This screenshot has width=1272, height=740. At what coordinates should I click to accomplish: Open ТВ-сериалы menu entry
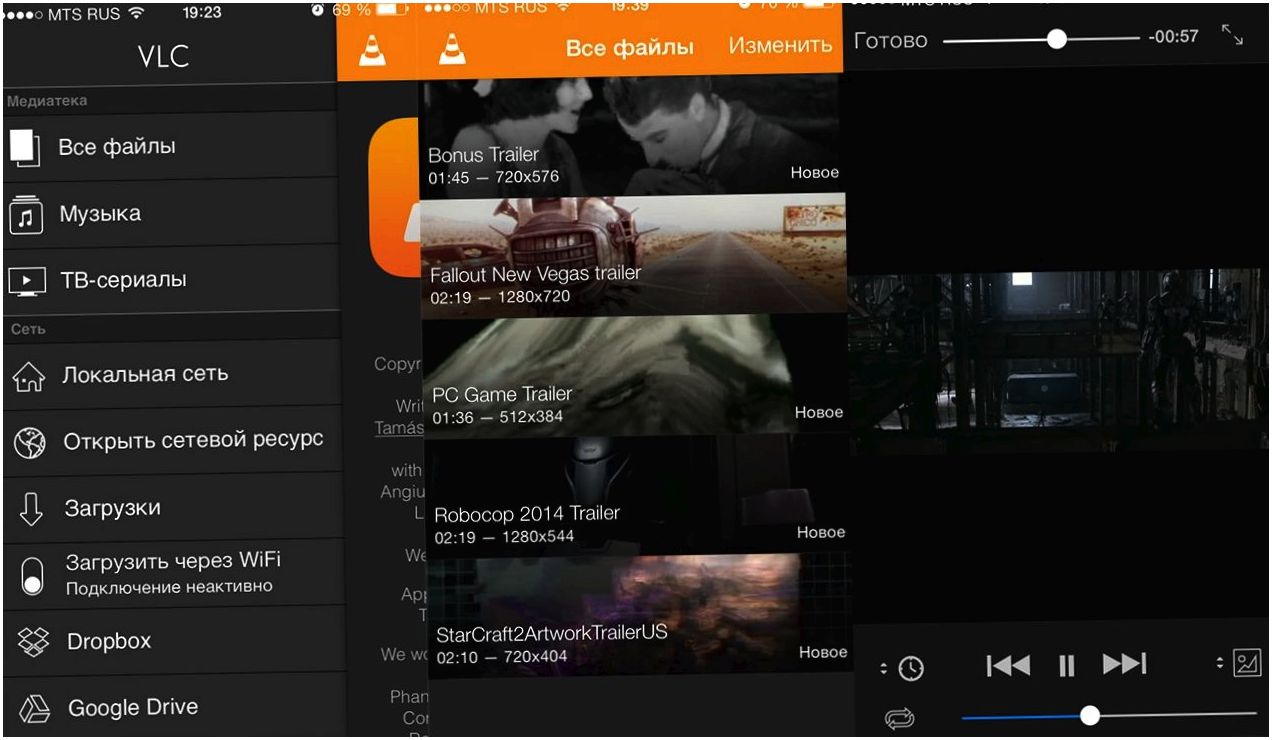pos(172,280)
